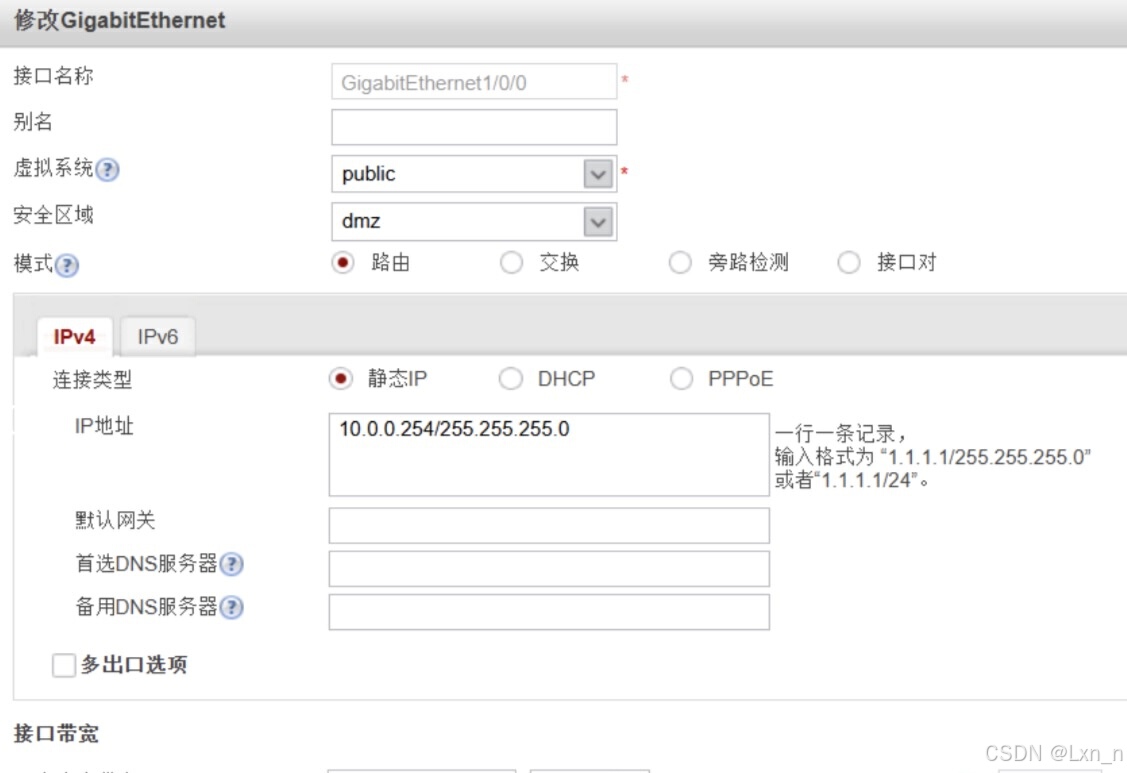1127x773 pixels.
Task: Click the 默认网关 label
Action: (x=115, y=520)
